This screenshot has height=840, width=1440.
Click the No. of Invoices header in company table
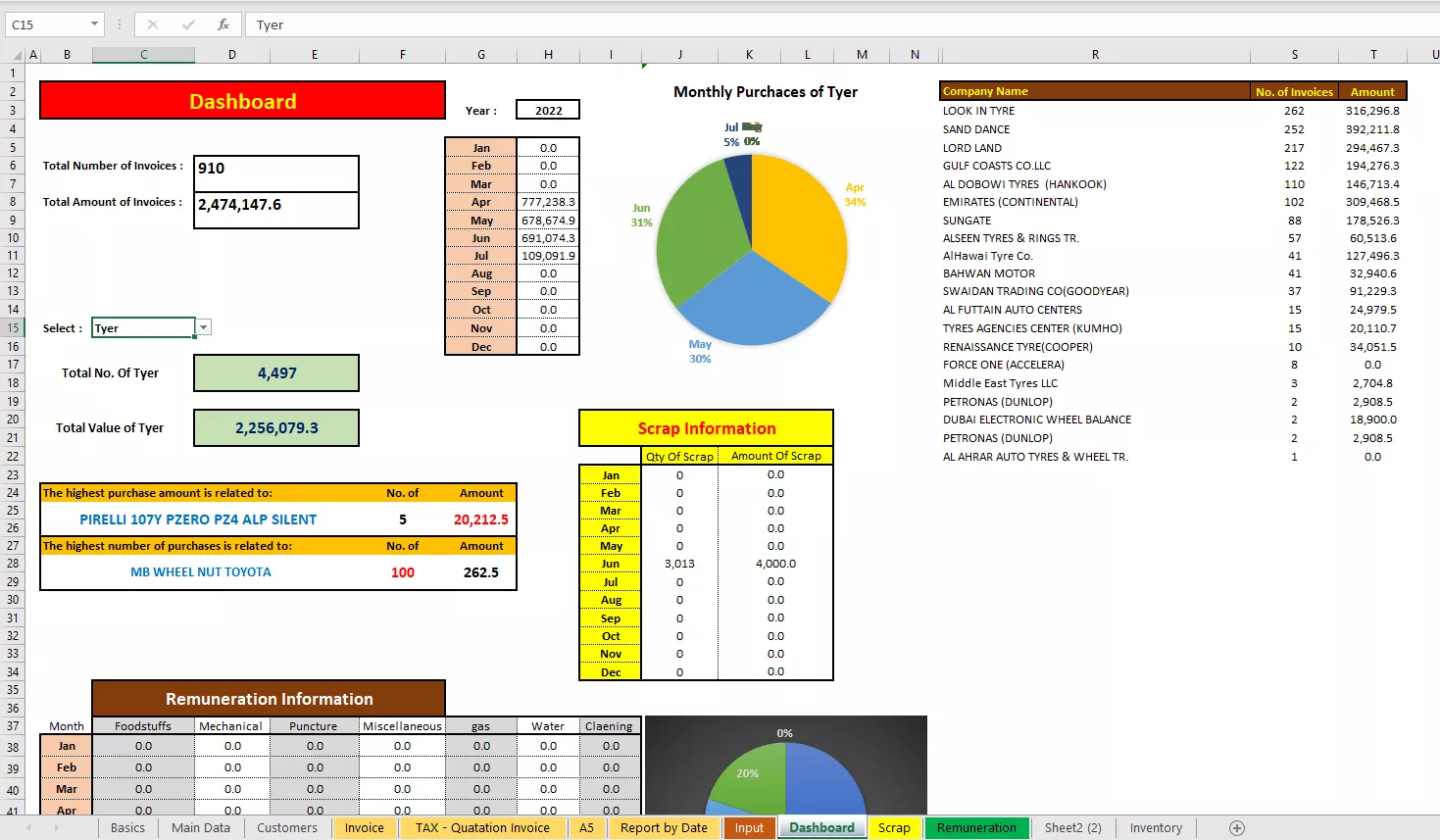point(1294,92)
